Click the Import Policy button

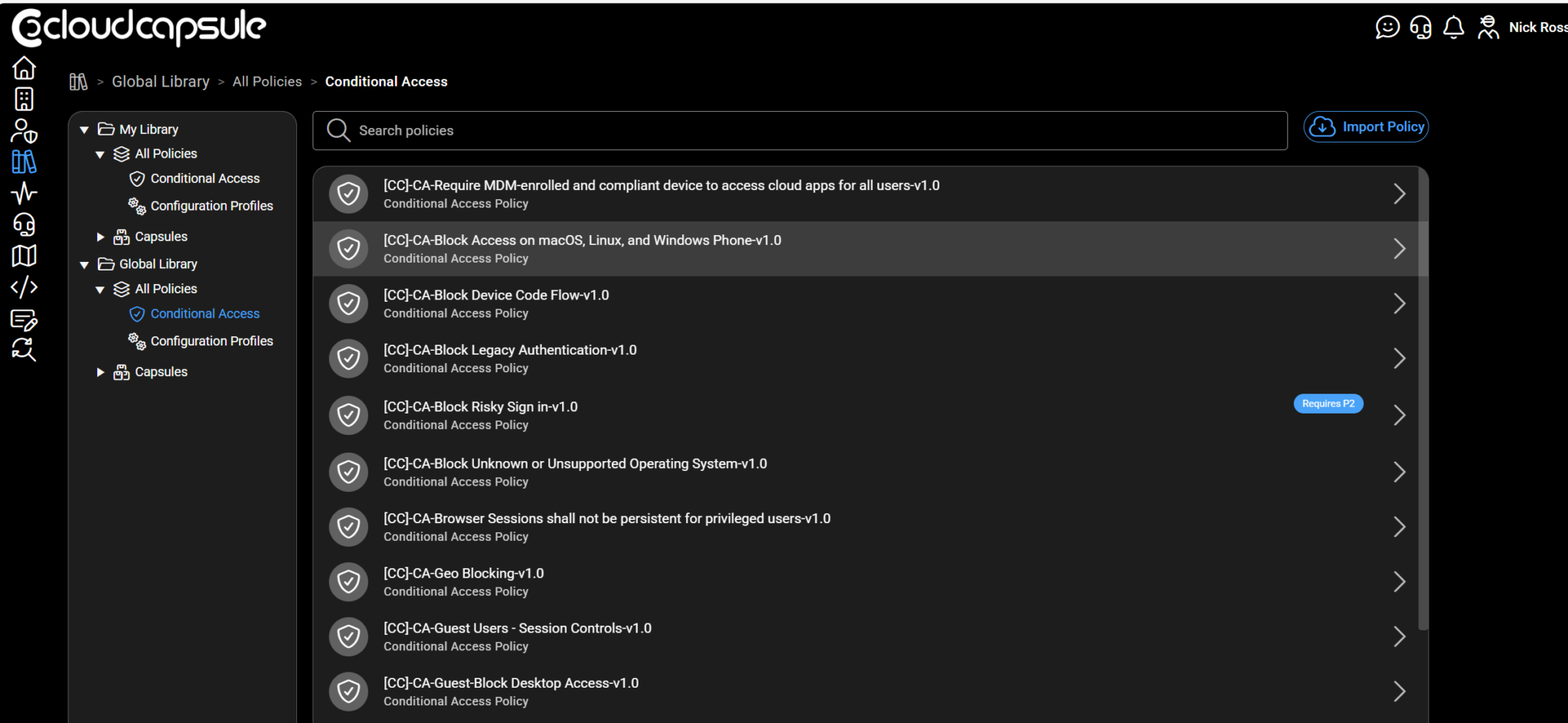1366,126
